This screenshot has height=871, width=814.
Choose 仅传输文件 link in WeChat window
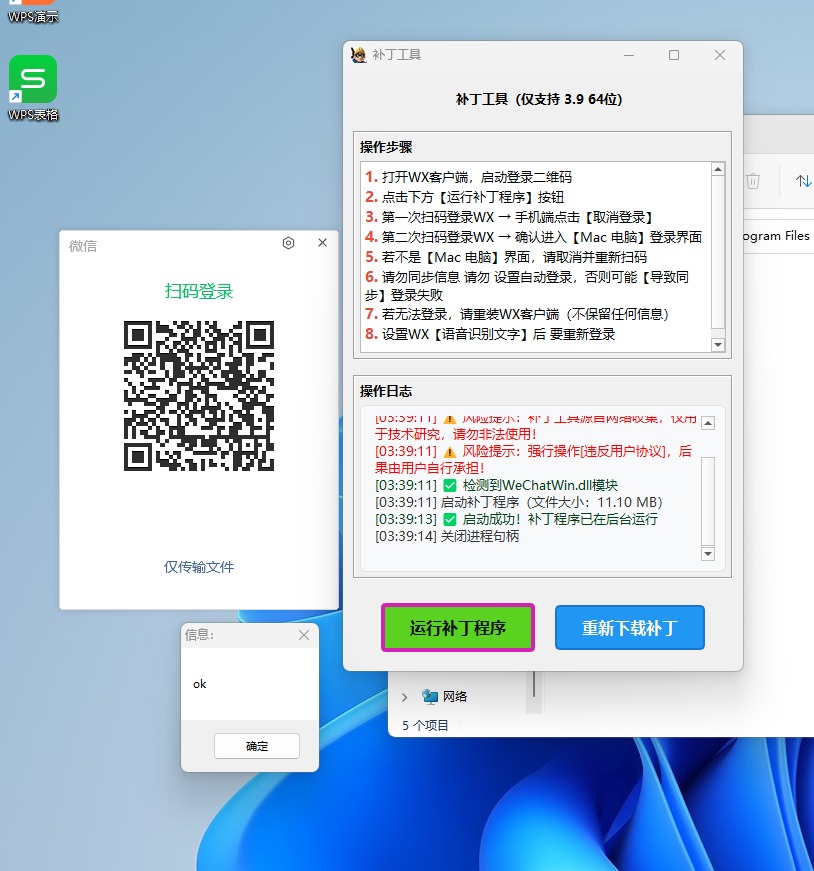pyautogui.click(x=199, y=567)
